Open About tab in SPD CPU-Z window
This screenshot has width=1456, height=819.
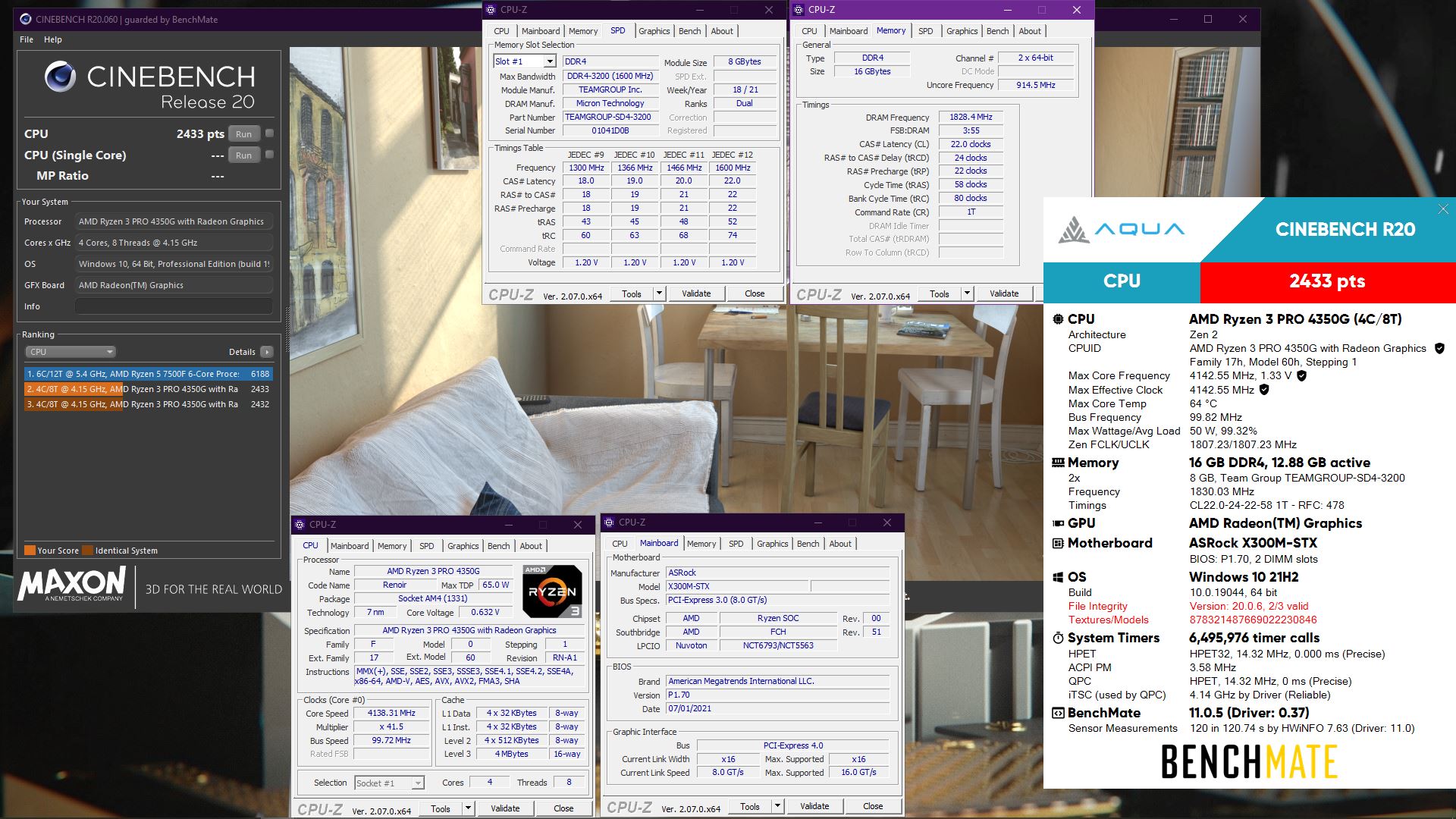[x=722, y=31]
